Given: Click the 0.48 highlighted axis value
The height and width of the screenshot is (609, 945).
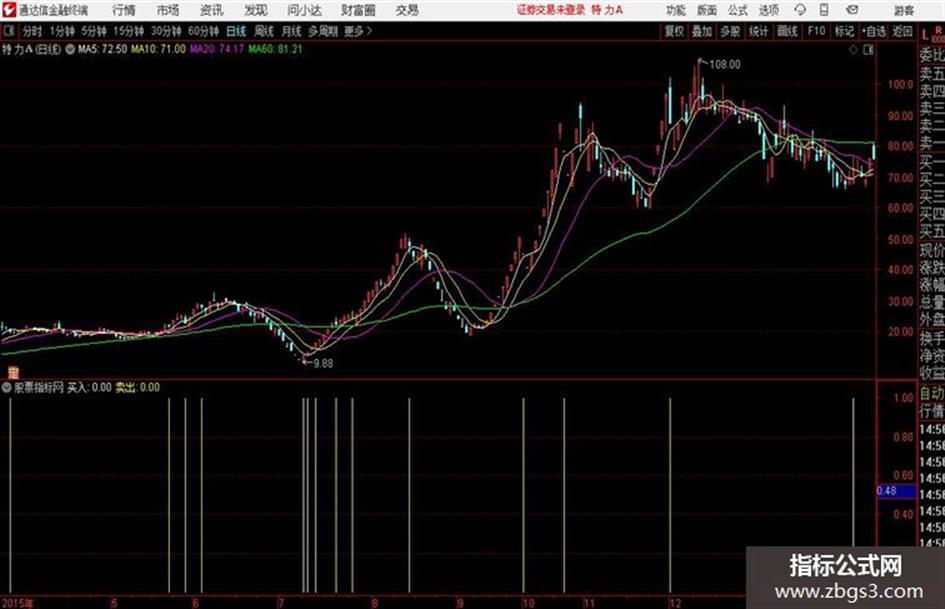Looking at the screenshot, I should pos(896,491).
